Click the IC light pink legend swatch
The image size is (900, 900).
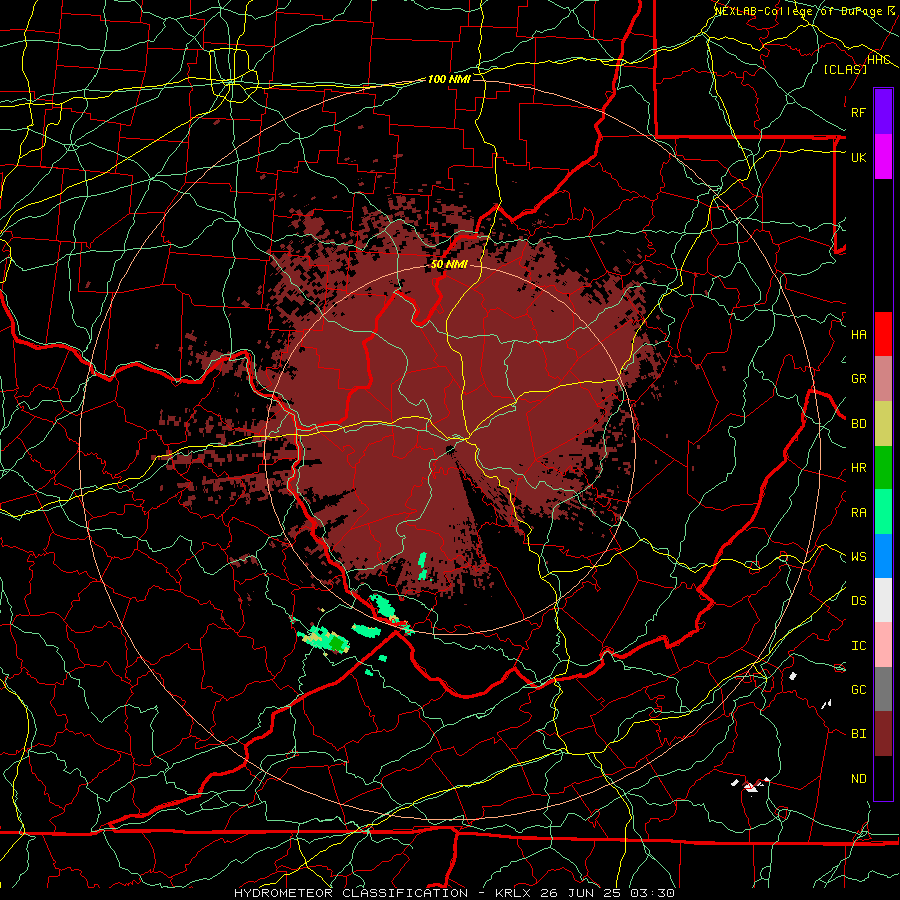click(x=883, y=645)
